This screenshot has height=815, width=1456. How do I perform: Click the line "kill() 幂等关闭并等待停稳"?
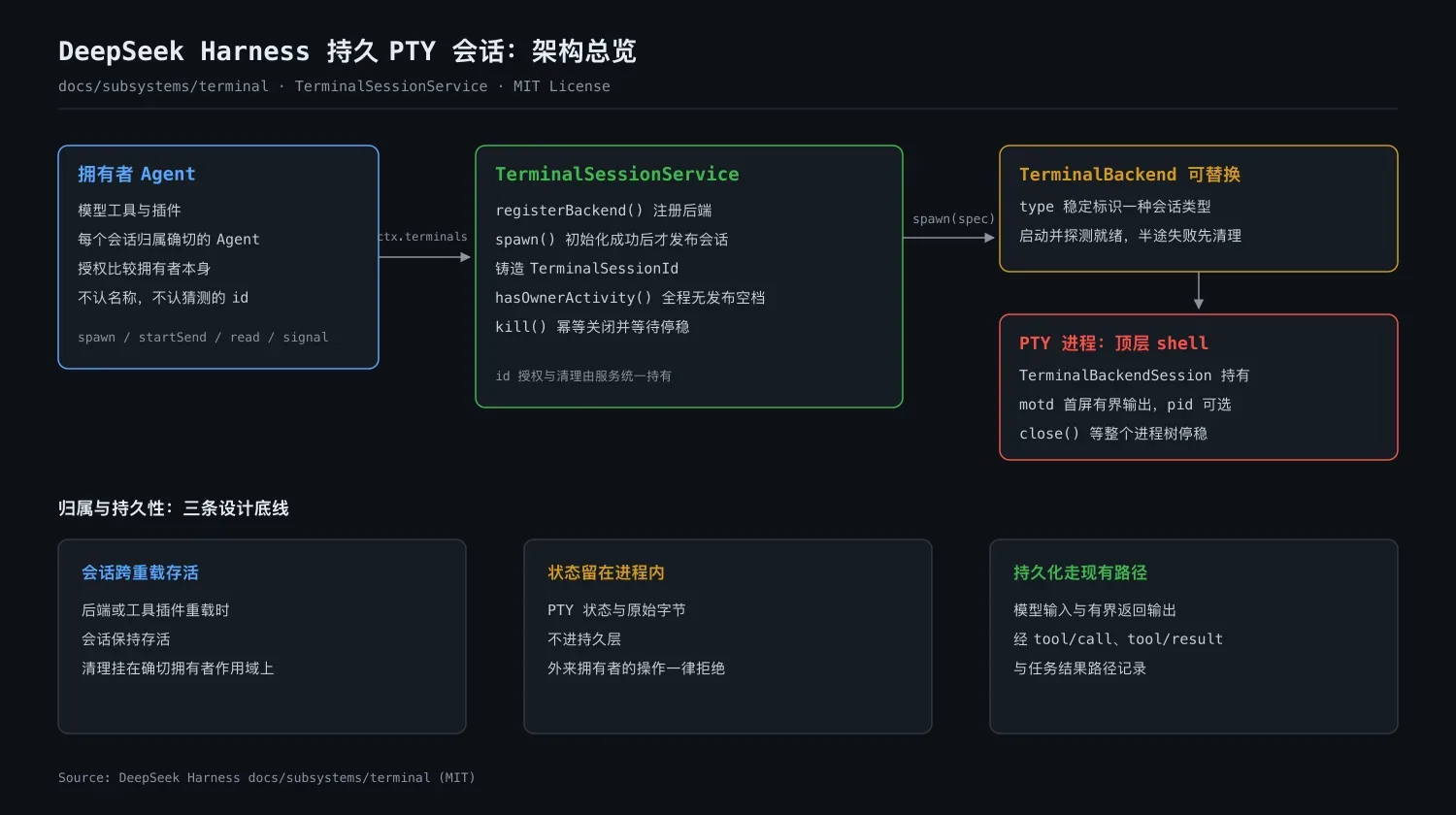pos(592,327)
